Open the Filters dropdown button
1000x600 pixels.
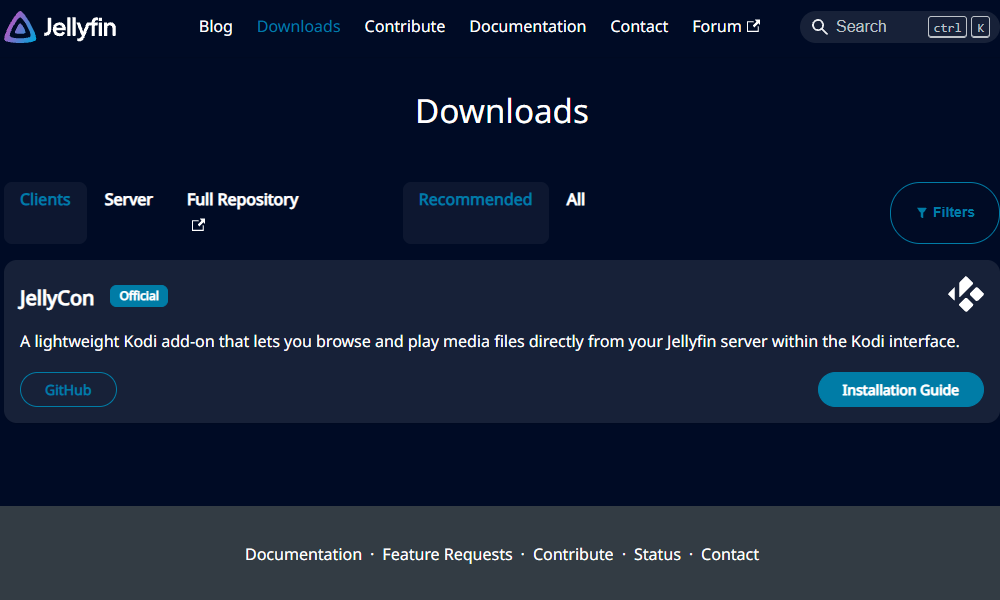[x=945, y=213]
